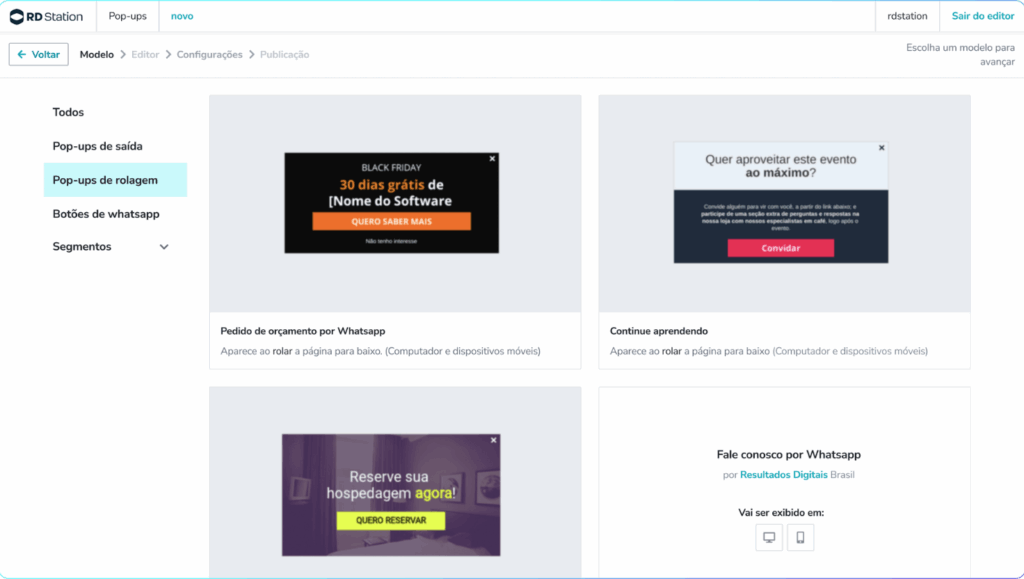This screenshot has height=579, width=1024.
Task: Click the RD Station logo
Action: point(46,16)
